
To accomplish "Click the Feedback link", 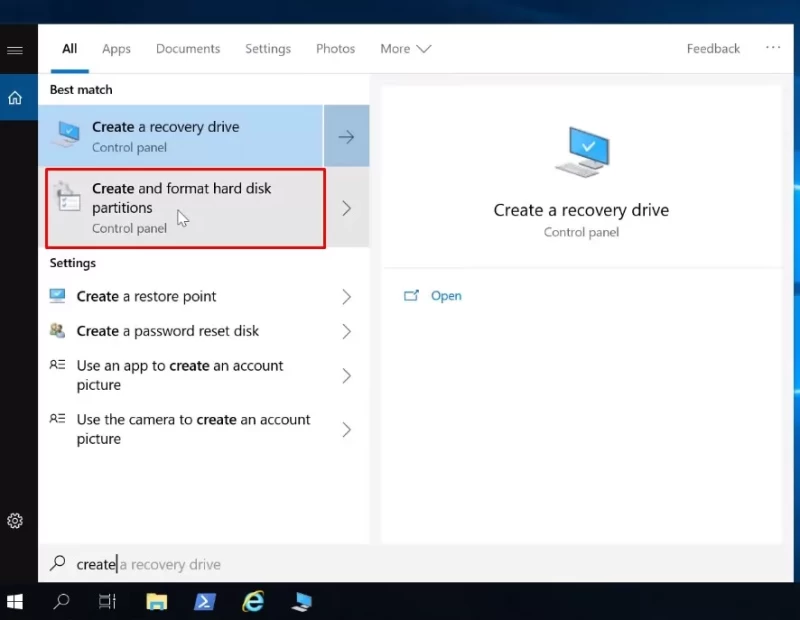I will coord(713,49).
